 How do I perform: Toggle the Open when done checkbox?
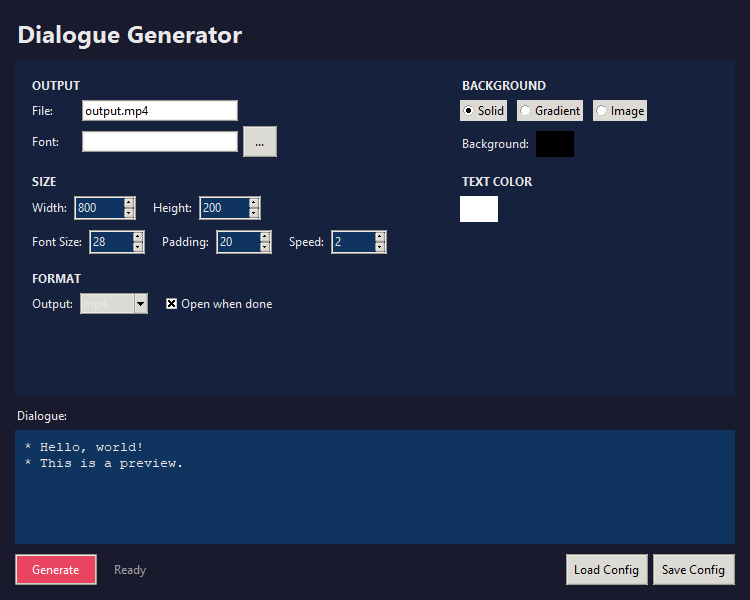[x=171, y=304]
